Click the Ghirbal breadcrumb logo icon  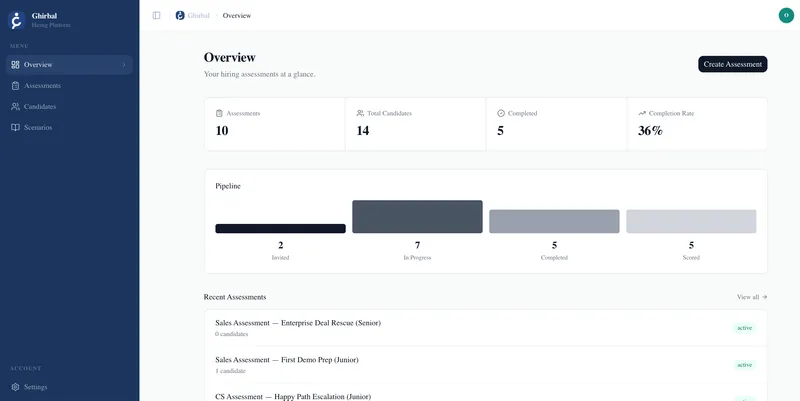click(x=180, y=15)
